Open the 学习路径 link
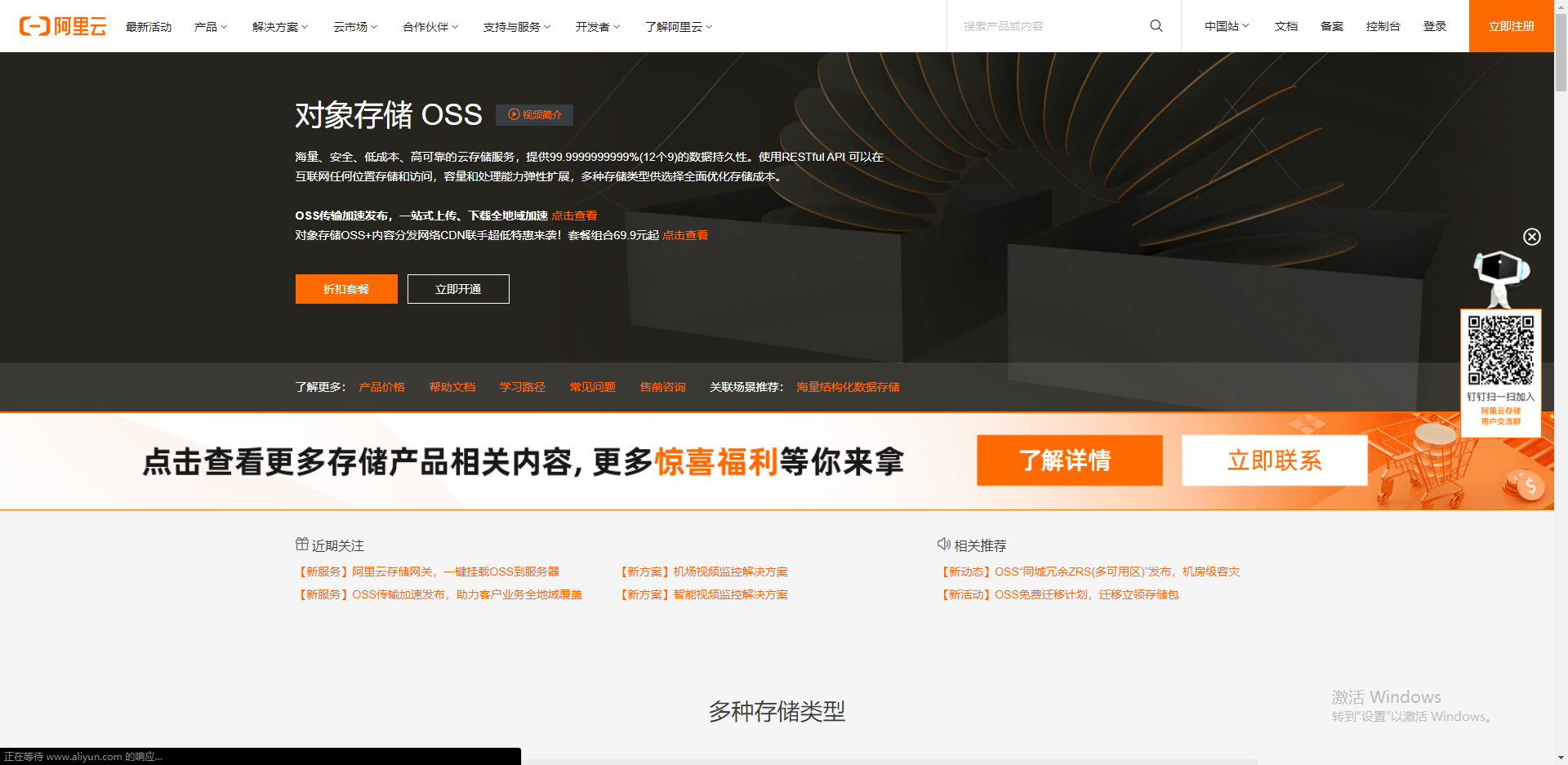1568x765 pixels. coord(523,387)
